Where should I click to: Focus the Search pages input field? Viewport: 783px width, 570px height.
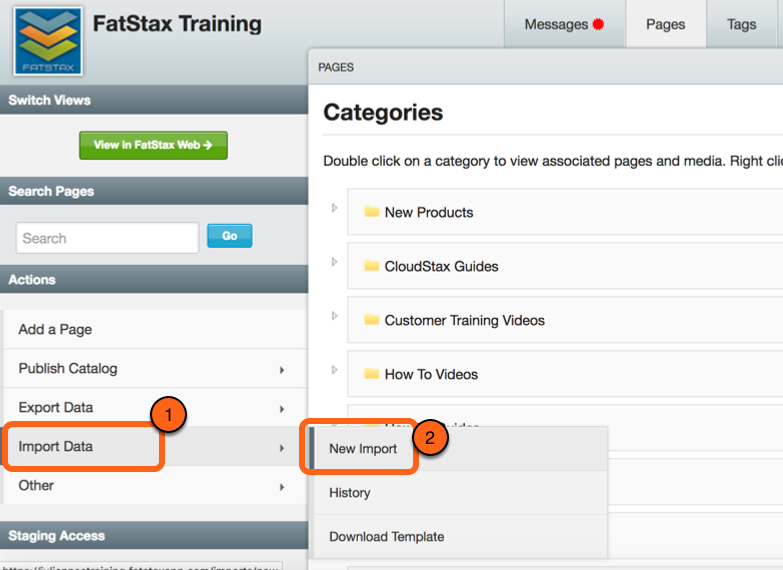pyautogui.click(x=107, y=238)
